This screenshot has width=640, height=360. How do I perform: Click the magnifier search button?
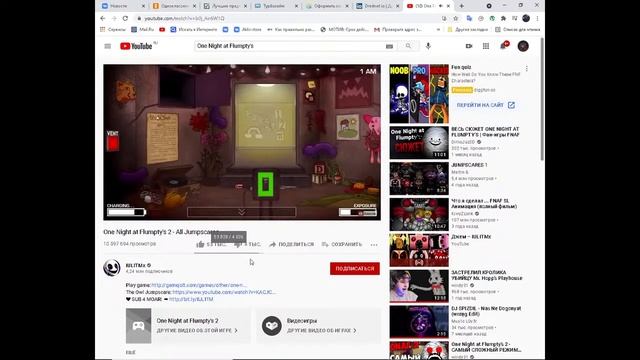click(408, 46)
